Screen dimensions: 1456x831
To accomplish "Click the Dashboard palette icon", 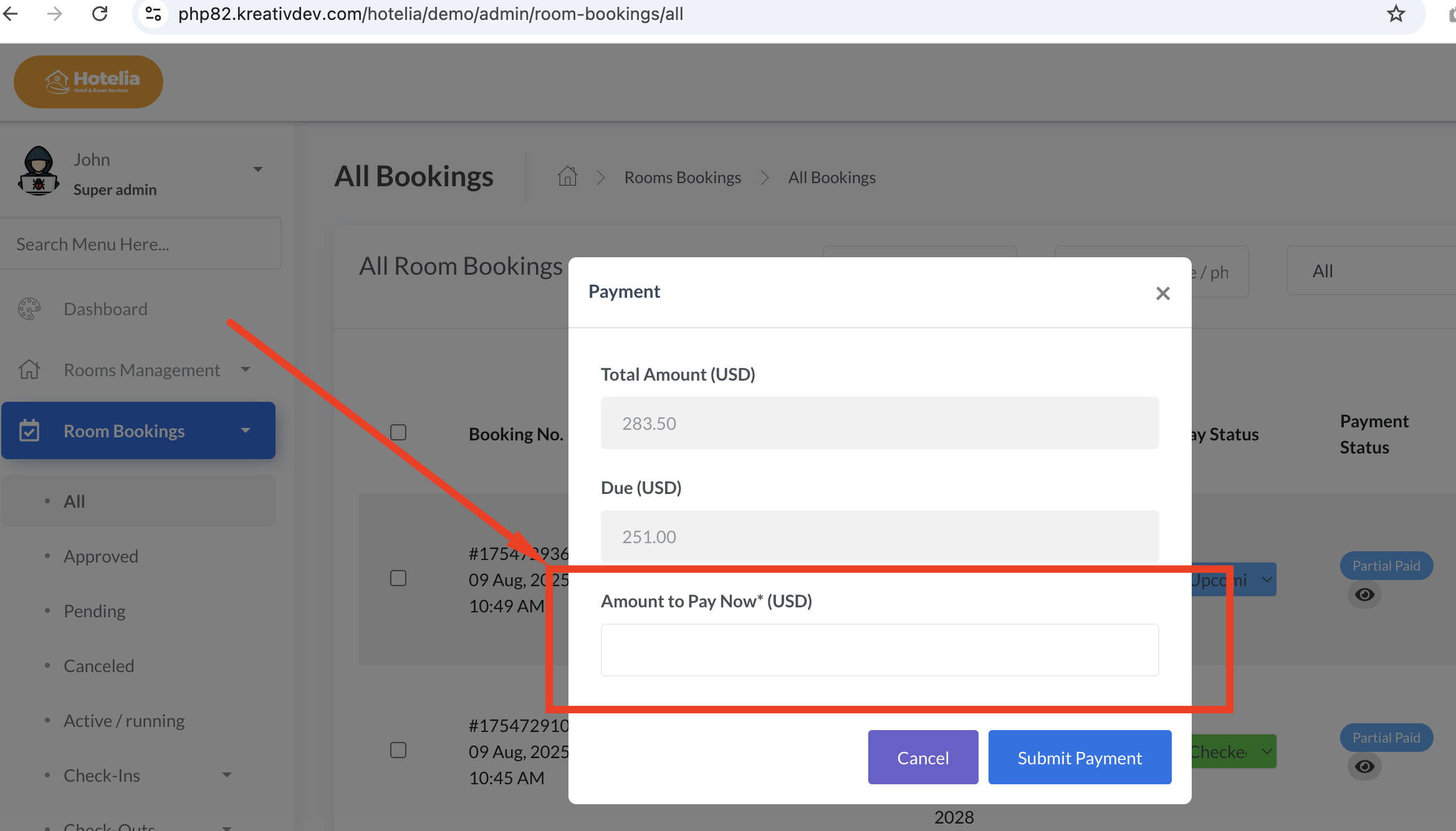I will coord(29,308).
